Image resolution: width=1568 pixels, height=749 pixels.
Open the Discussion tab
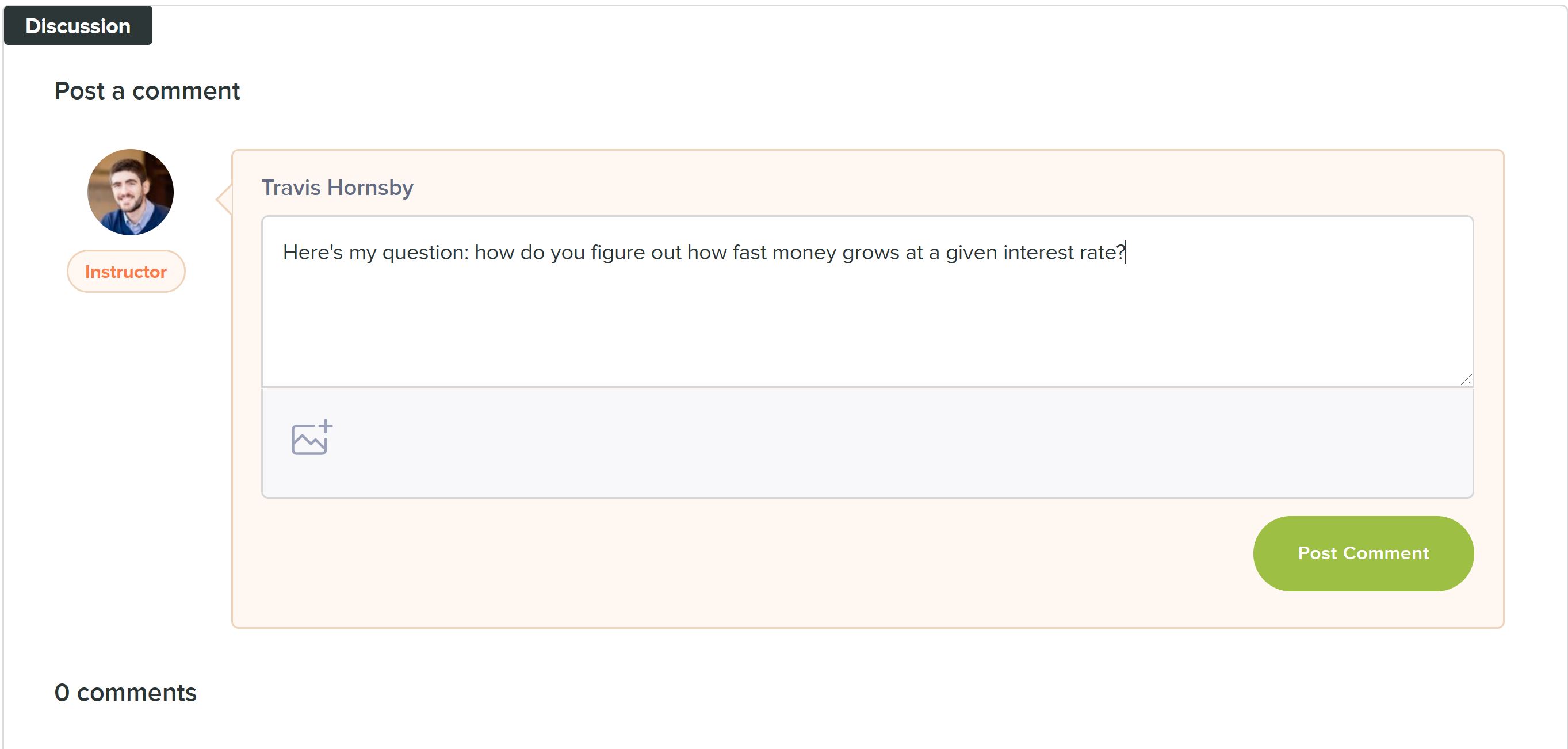coord(78,25)
